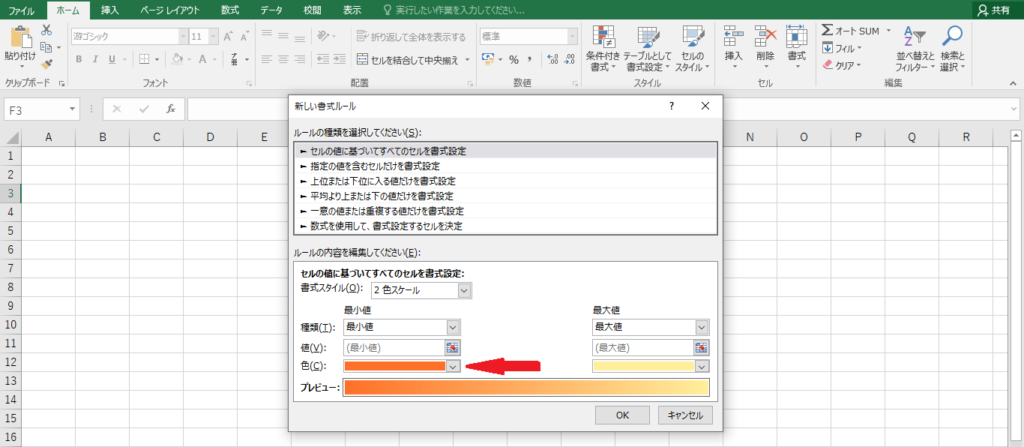
Task: Click the Find & Select (検索と選択) magnifier icon
Action: [x=953, y=35]
